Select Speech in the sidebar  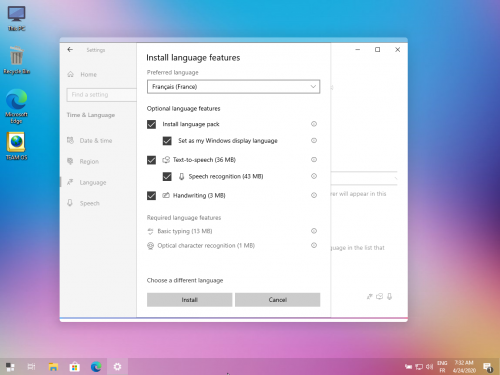tap(89, 203)
